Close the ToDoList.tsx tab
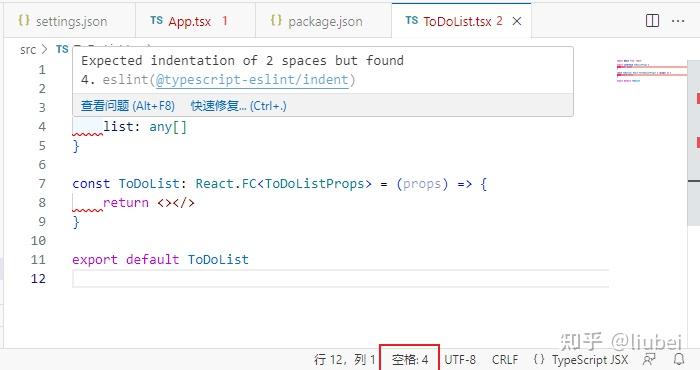The image size is (700, 370). point(517,21)
